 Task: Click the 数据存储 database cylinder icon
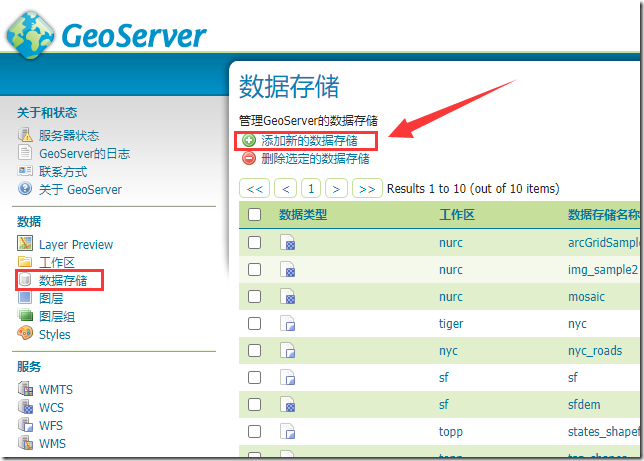click(x=25, y=279)
